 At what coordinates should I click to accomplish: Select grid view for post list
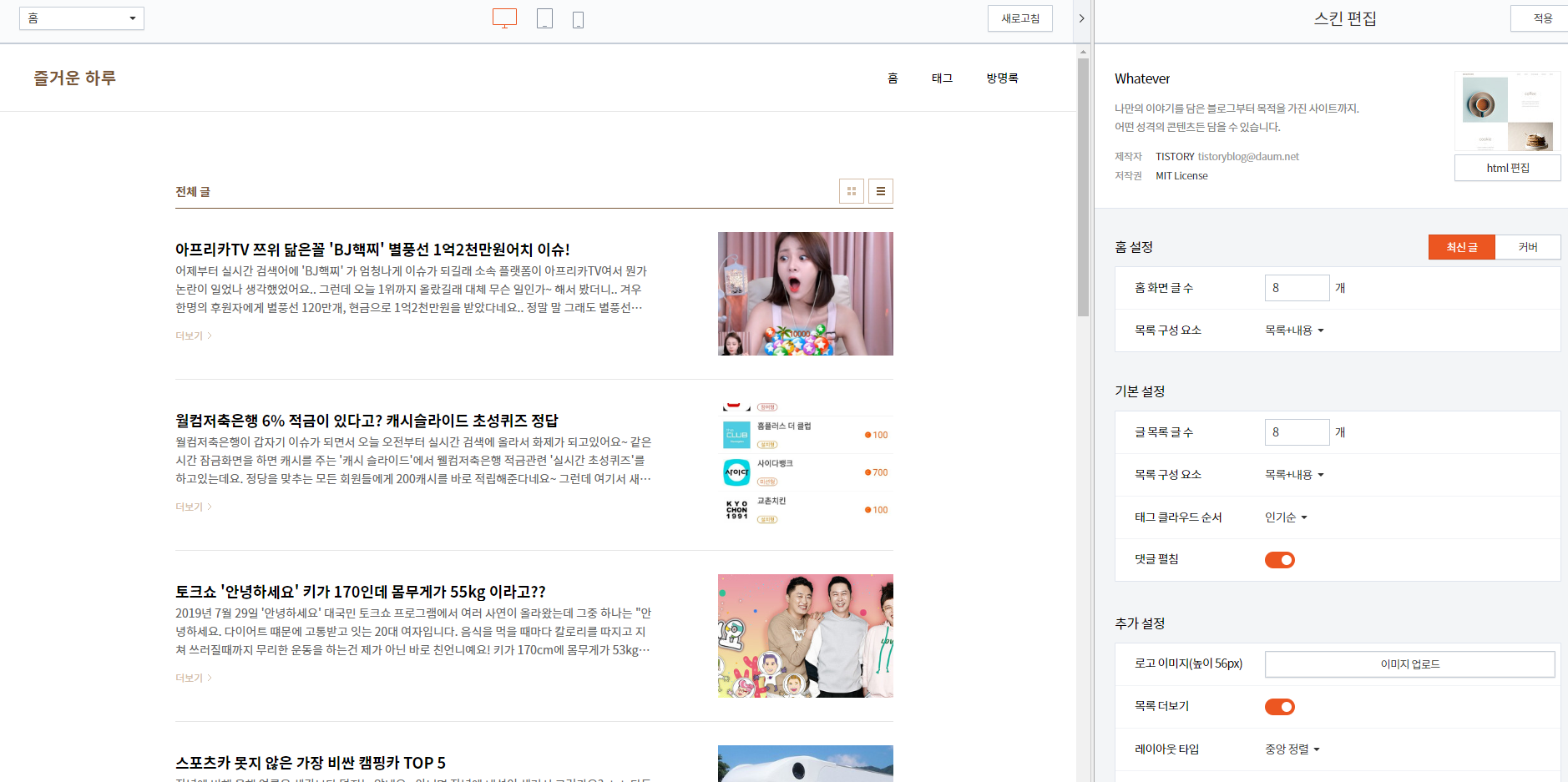(852, 191)
